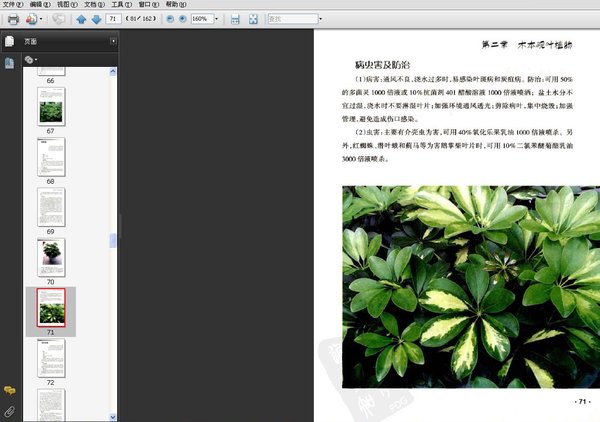Open the 文档 menu
Image resolution: width=600 pixels, height=422 pixels.
click(x=95, y=4)
